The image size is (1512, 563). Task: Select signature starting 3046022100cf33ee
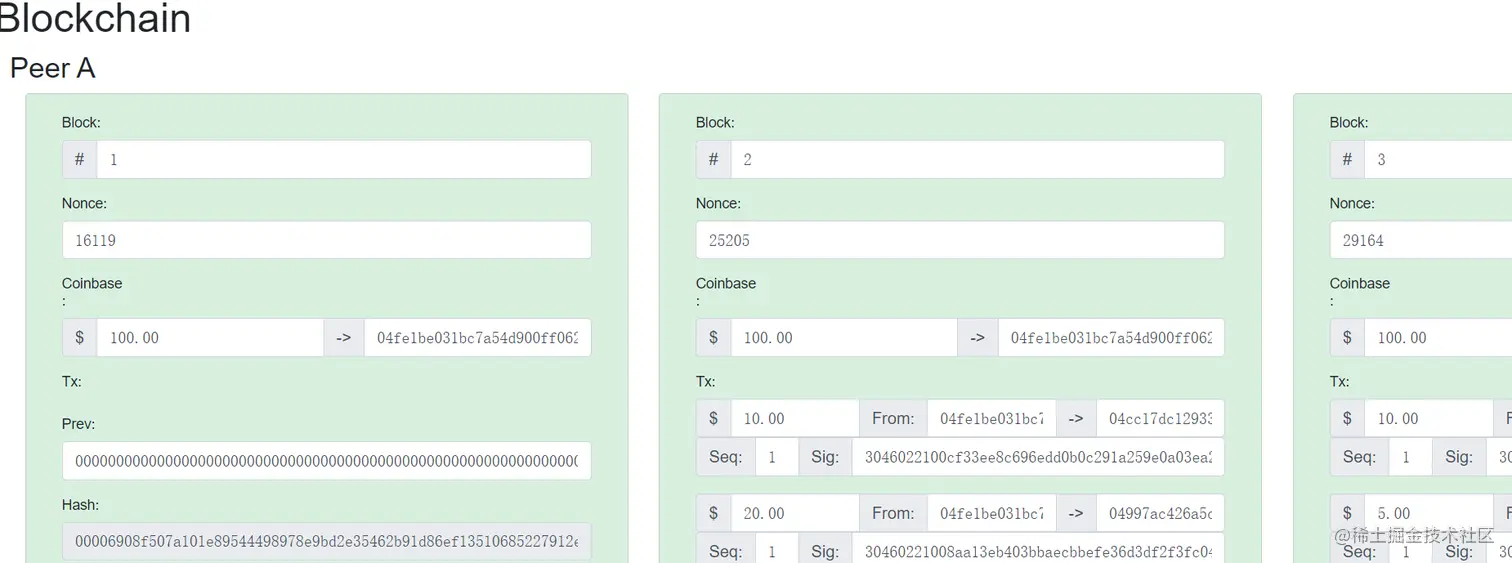point(1038,456)
